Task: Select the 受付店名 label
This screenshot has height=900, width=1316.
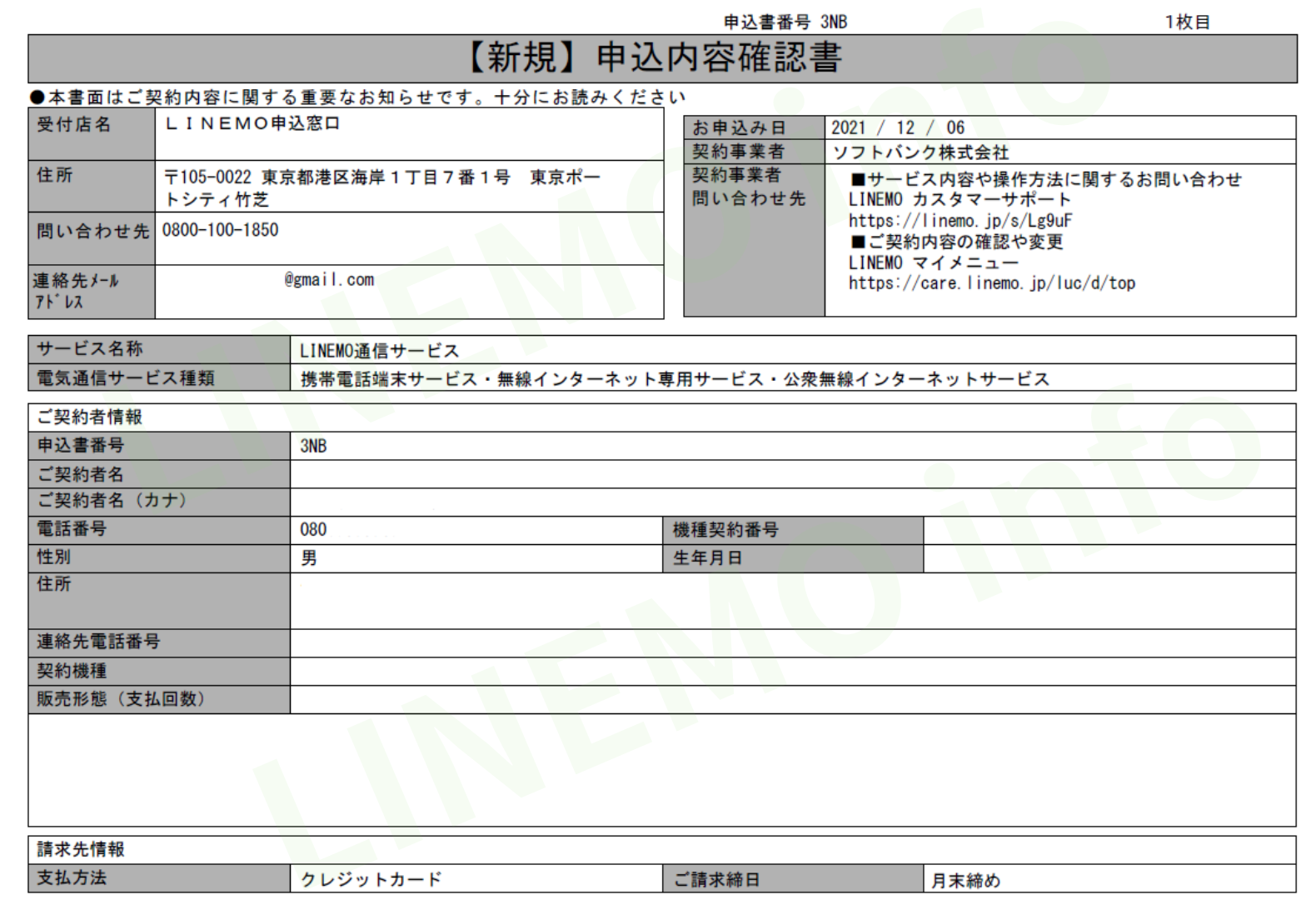Action: 73,125
